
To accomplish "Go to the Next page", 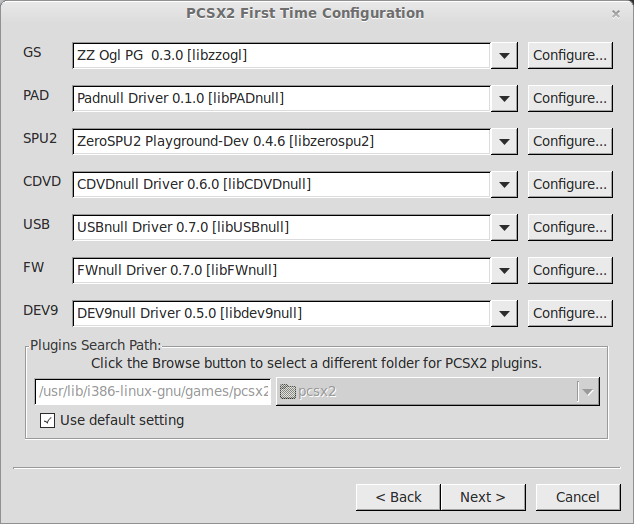I will coord(483,497).
